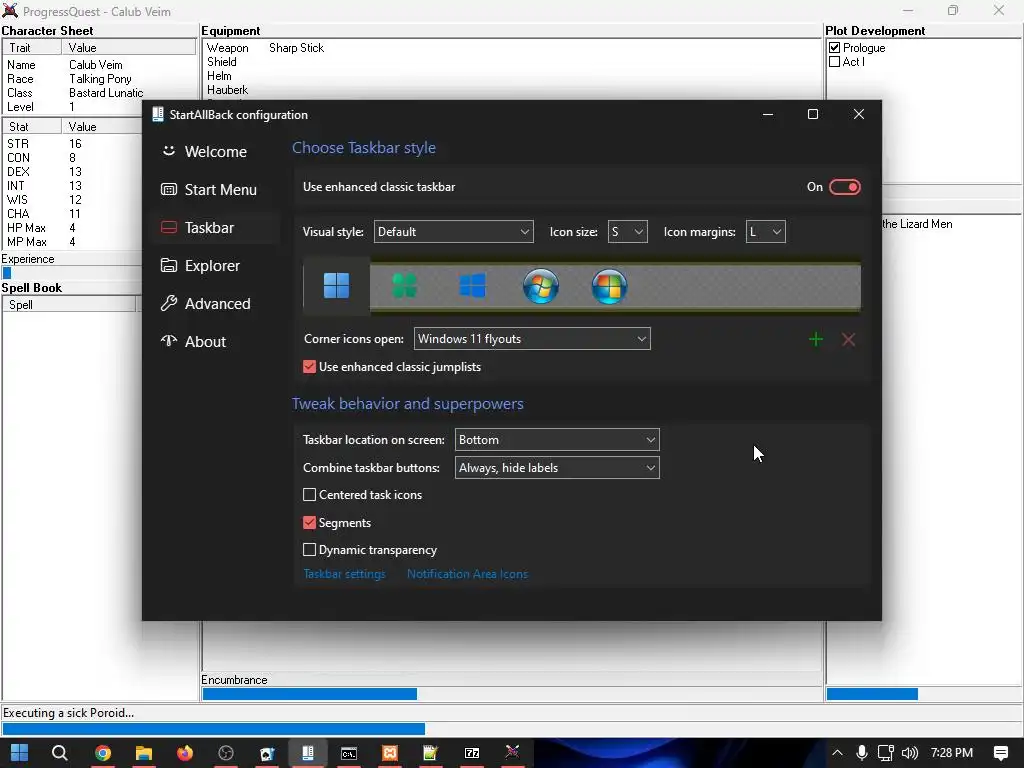Enable Centered task icons checkbox

point(310,495)
